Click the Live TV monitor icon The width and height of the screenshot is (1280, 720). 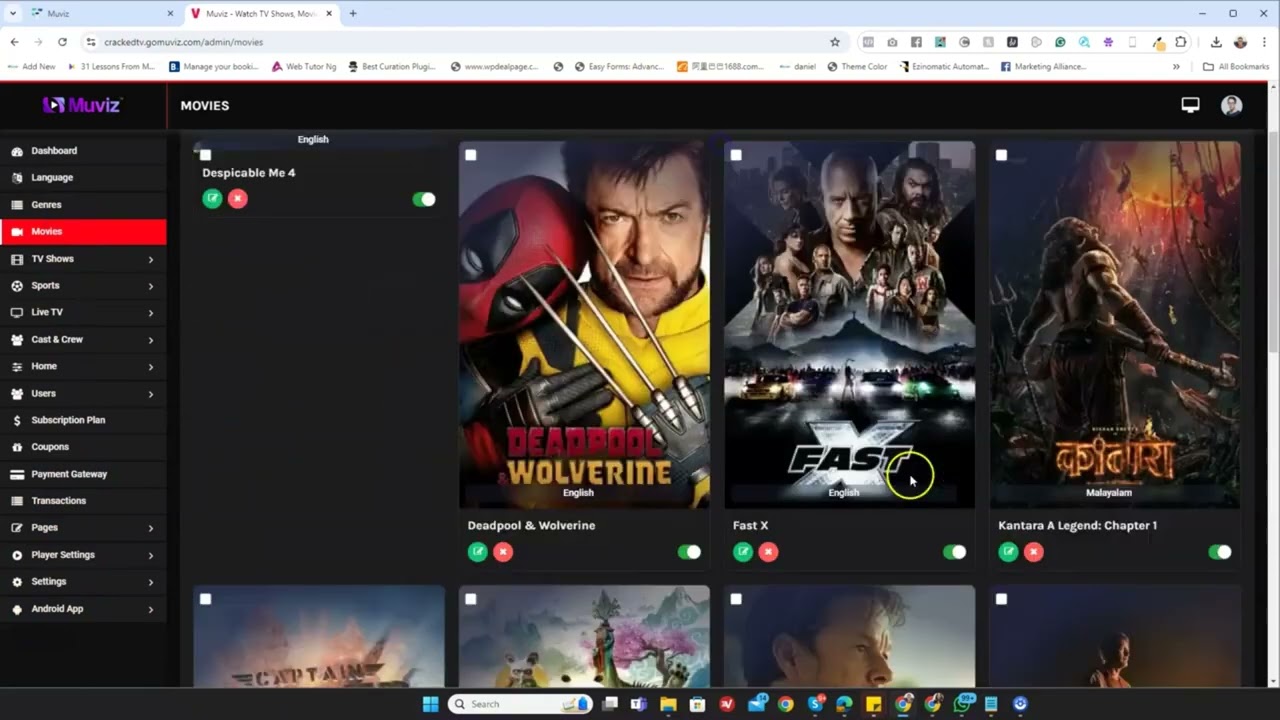point(17,313)
